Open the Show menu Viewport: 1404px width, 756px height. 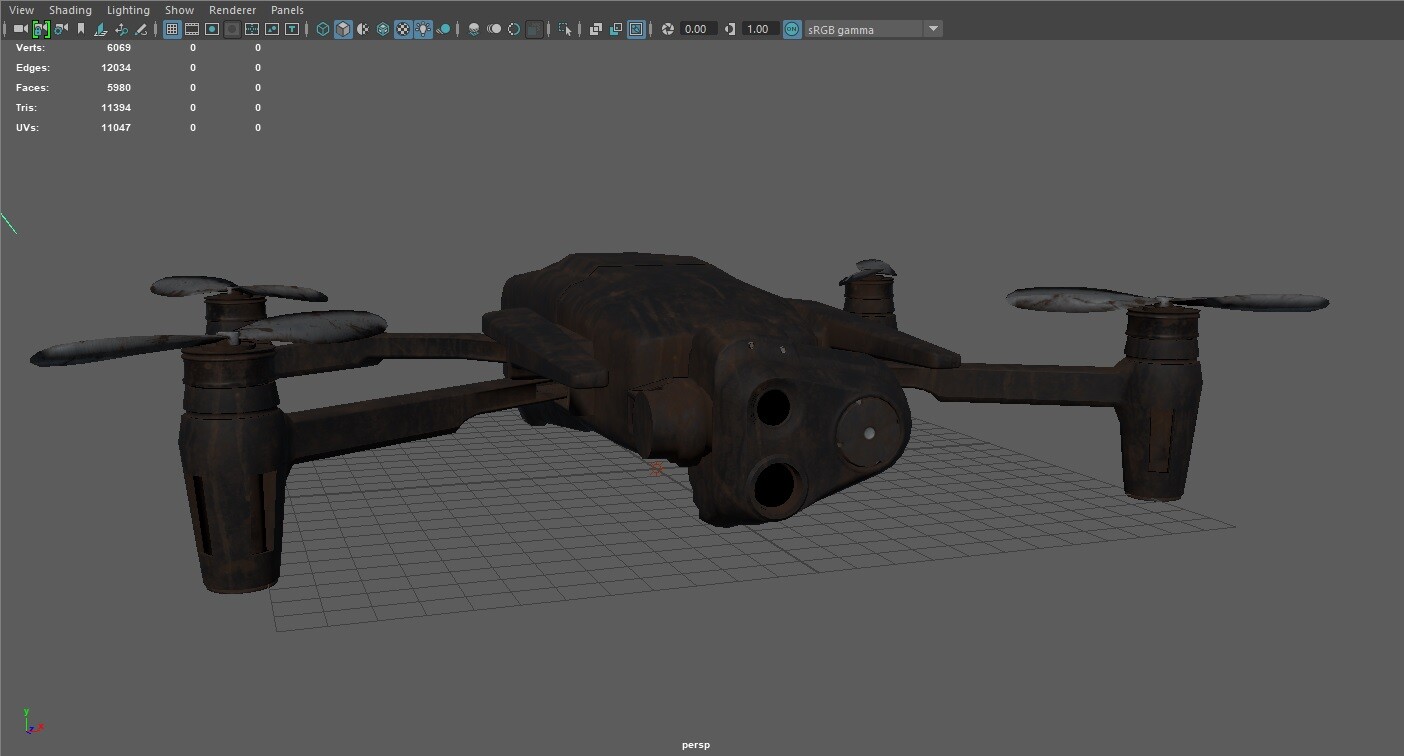click(x=179, y=10)
